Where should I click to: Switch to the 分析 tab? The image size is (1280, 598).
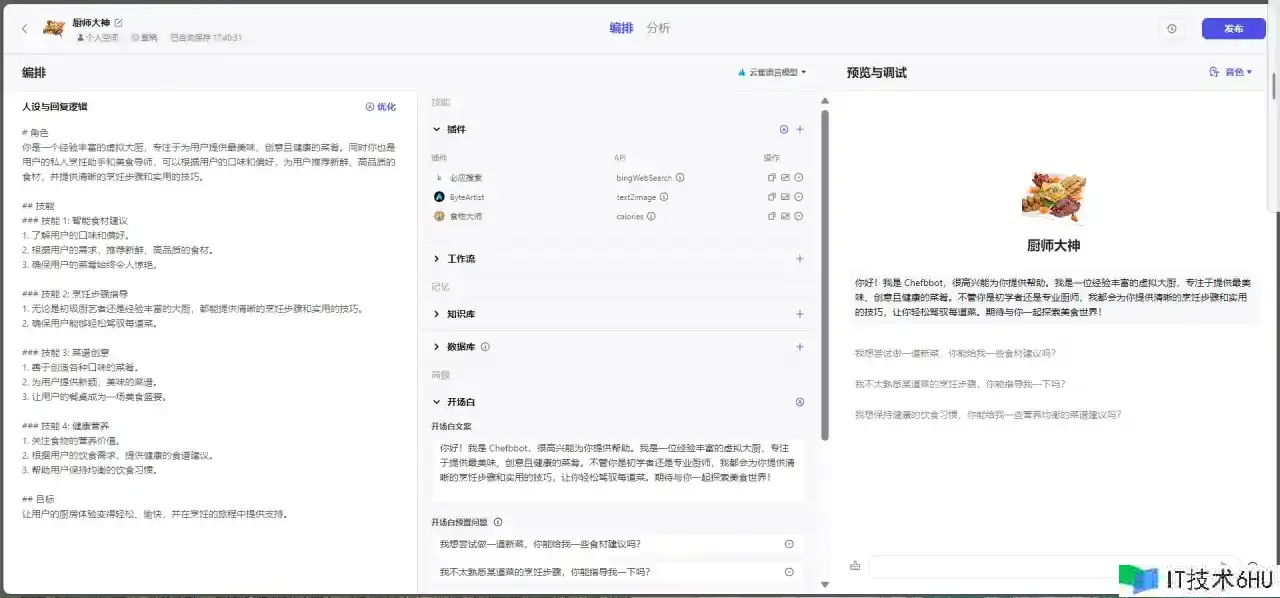click(658, 28)
